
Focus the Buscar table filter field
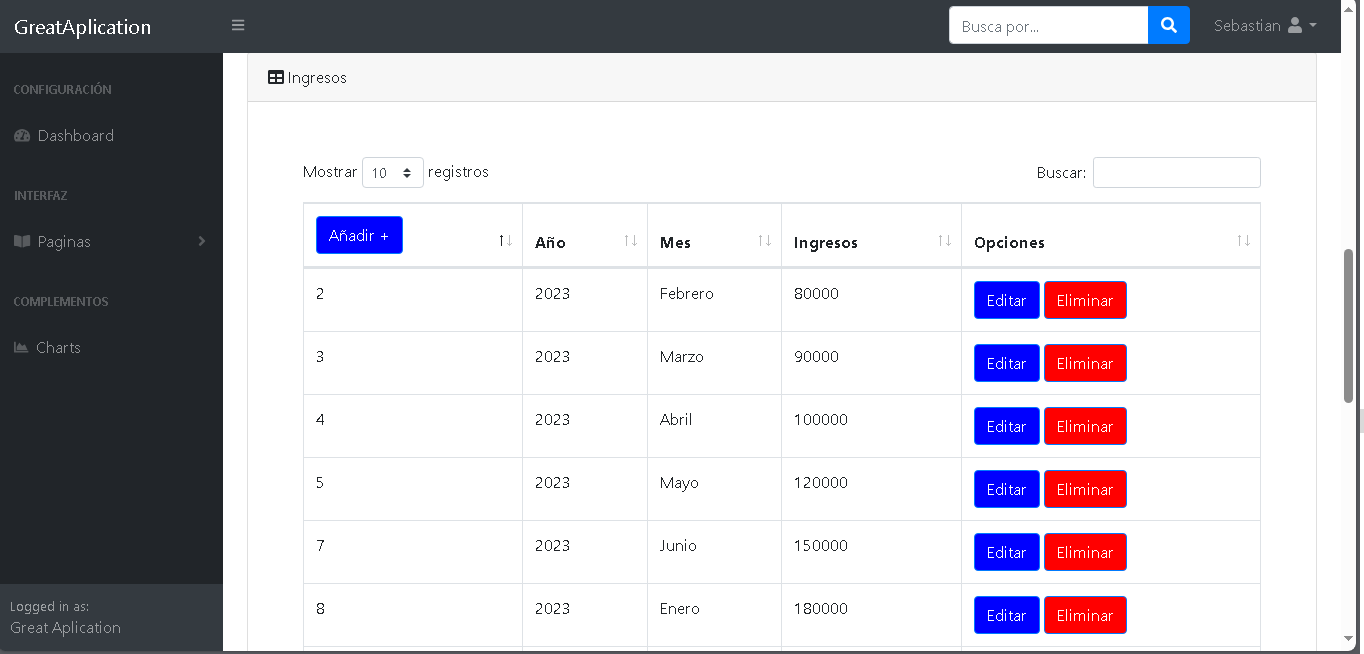[1176, 173]
